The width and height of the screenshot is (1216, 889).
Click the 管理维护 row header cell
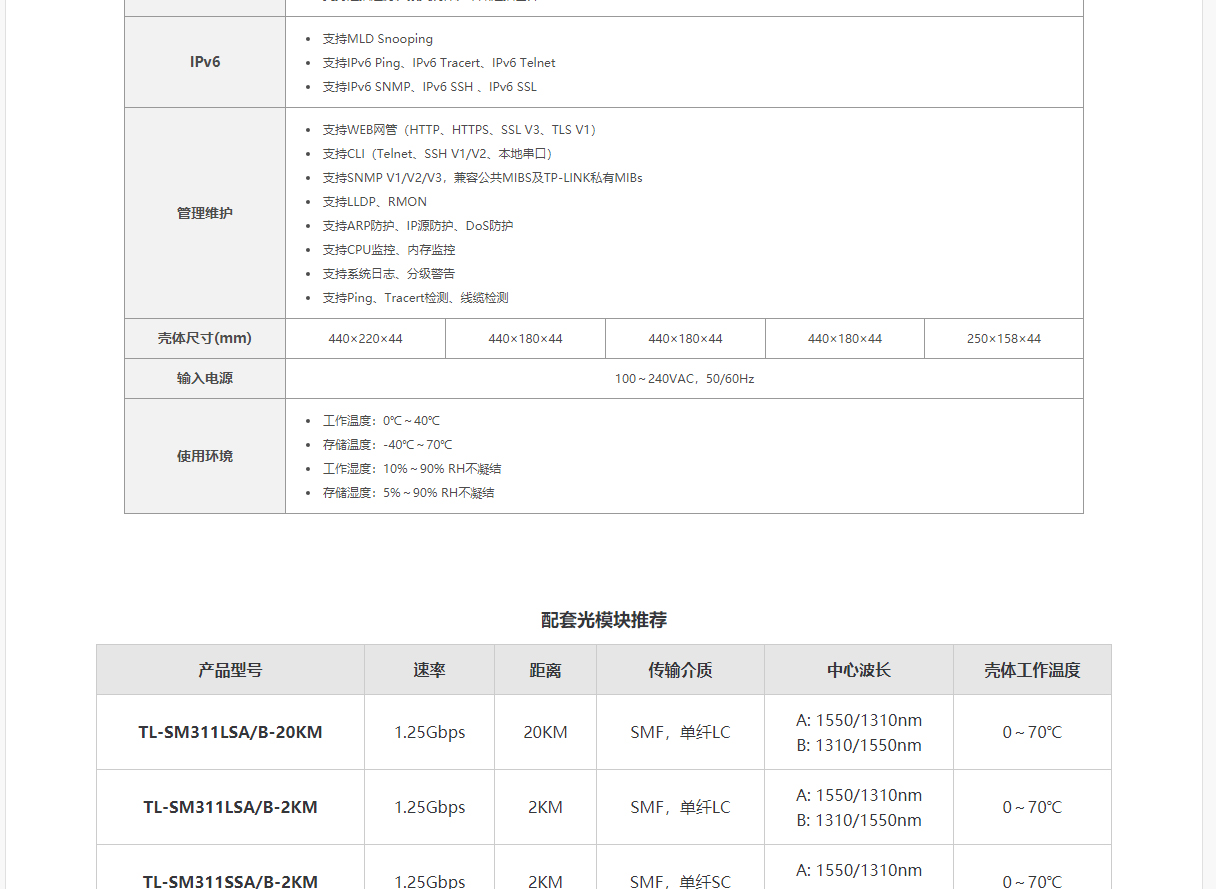pos(205,213)
